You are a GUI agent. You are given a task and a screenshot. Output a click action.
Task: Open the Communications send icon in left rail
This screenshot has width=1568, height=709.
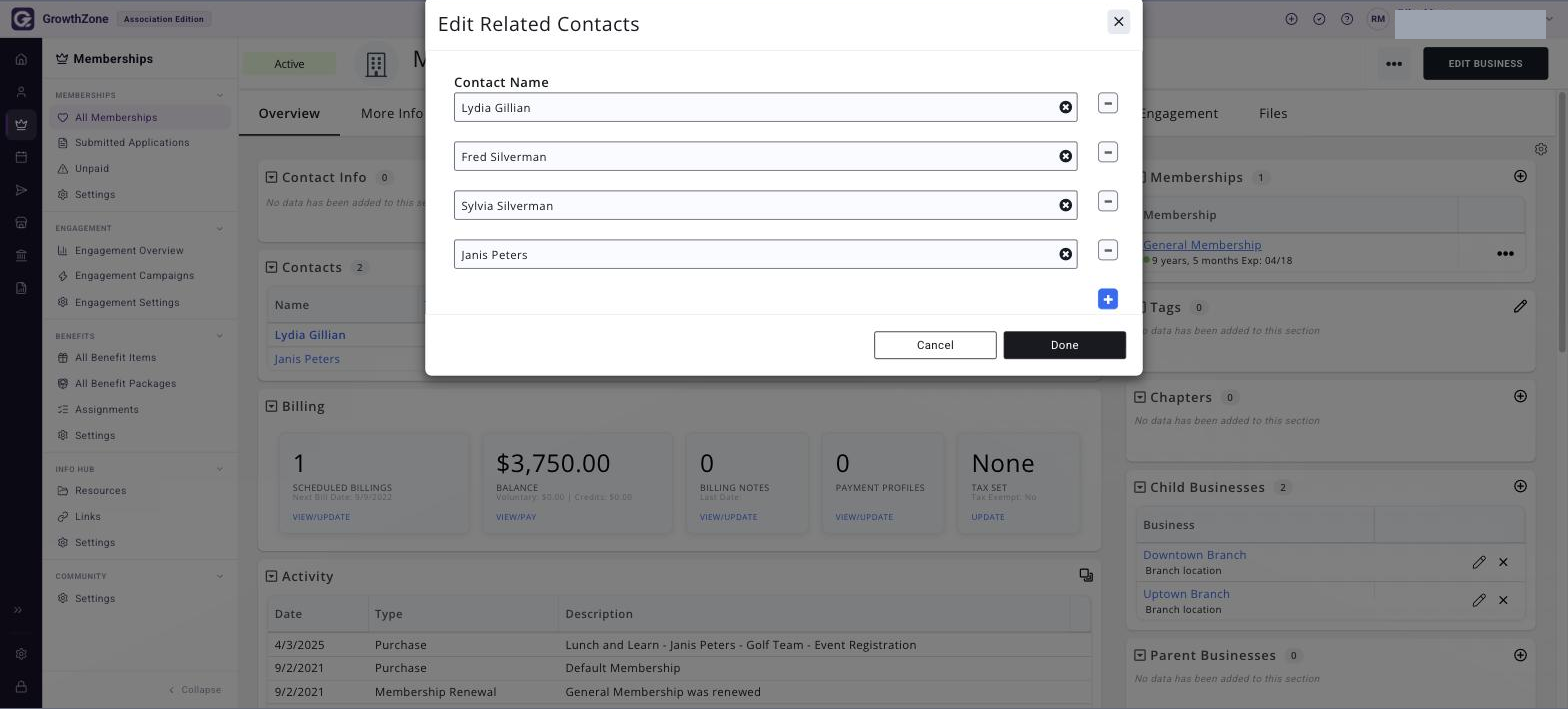tap(21, 190)
